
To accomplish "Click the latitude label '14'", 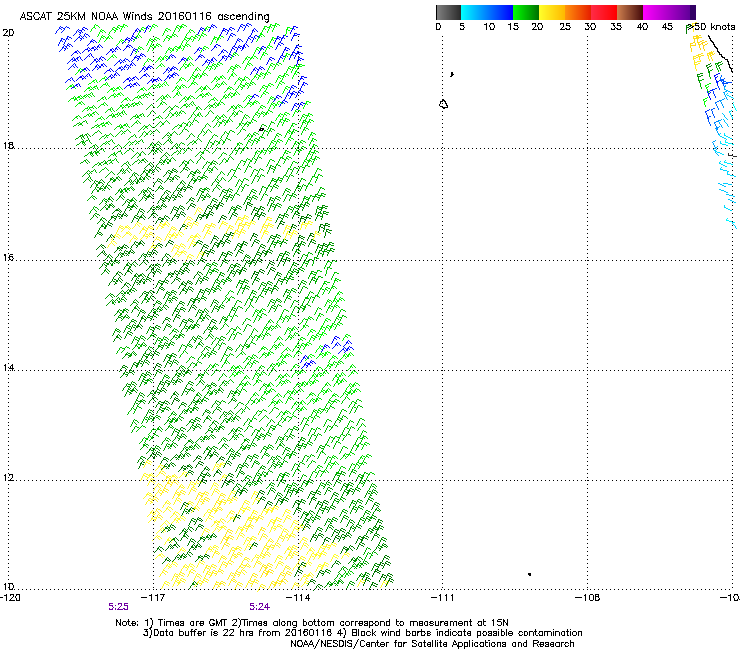I will click(x=8, y=367).
